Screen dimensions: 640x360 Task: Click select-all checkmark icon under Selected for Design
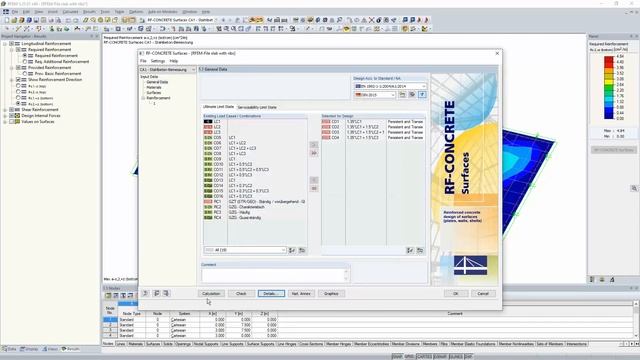410,250
